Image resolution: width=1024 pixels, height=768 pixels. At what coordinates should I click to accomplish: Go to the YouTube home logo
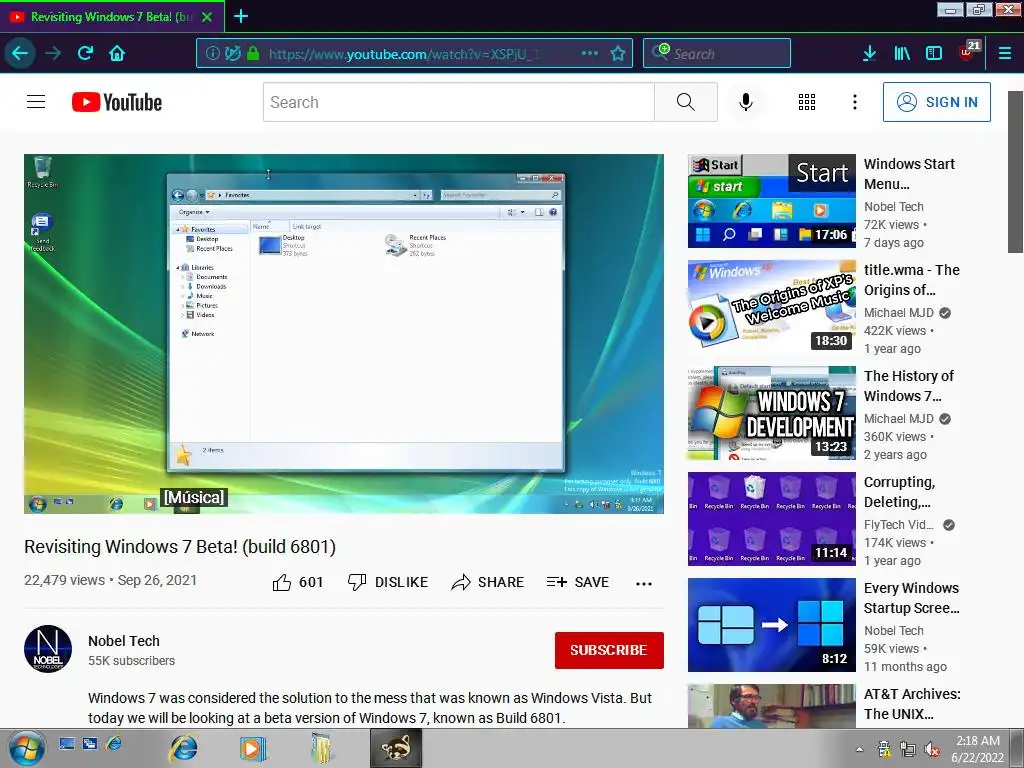click(x=117, y=102)
